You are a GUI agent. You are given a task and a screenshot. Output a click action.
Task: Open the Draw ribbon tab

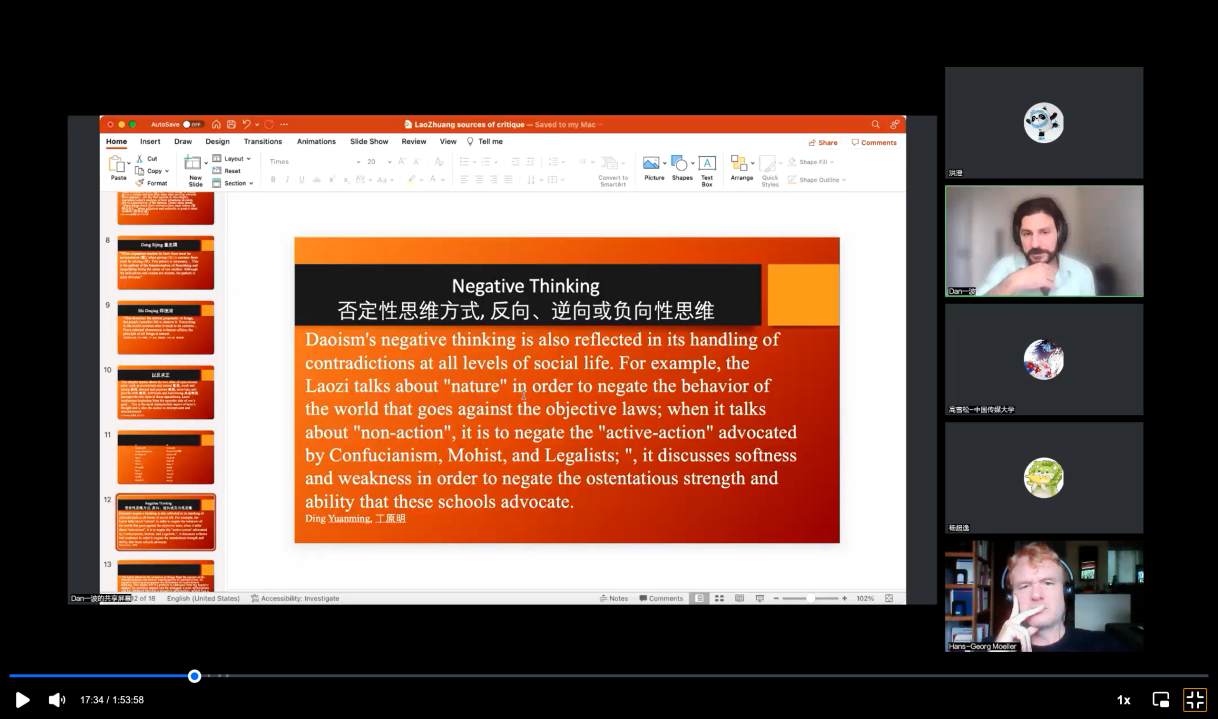183,142
